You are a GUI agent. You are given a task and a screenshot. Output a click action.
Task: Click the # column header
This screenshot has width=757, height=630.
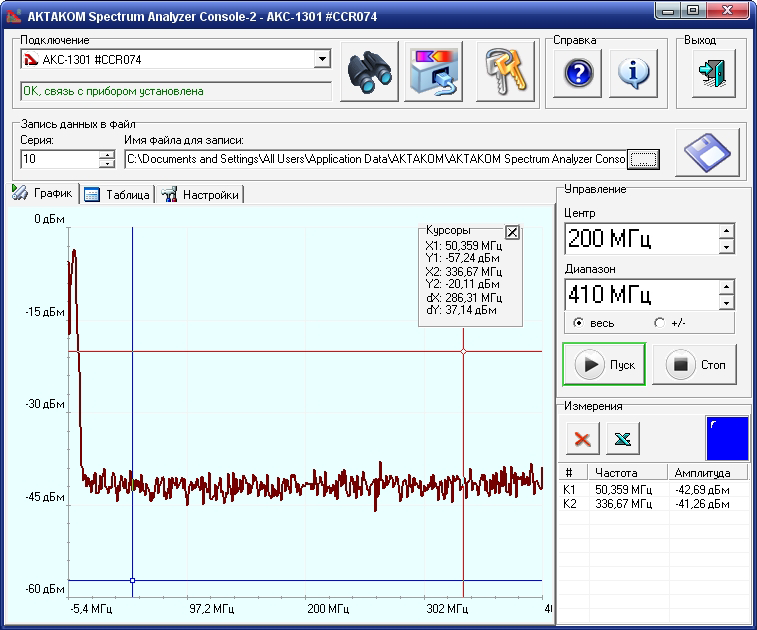(574, 472)
